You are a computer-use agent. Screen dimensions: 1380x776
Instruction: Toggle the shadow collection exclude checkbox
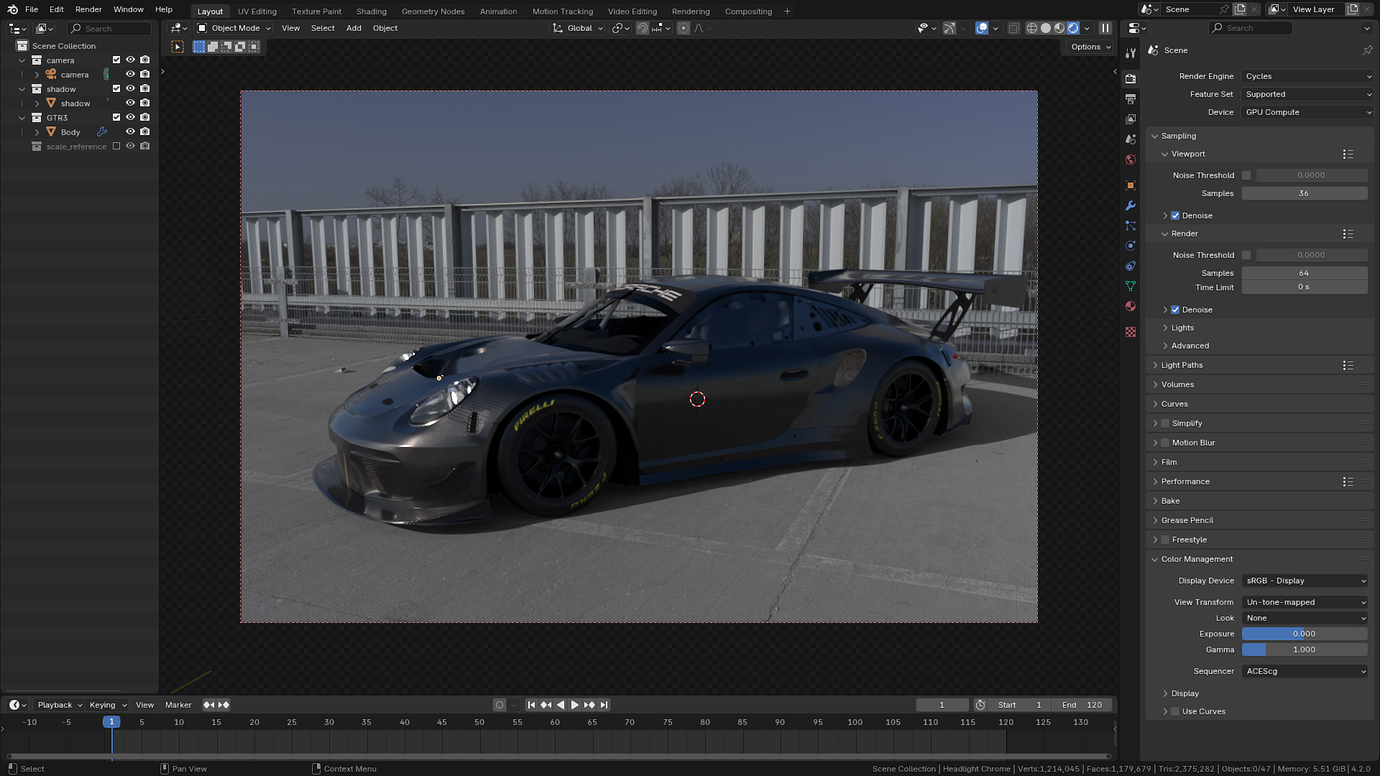pyautogui.click(x=116, y=89)
